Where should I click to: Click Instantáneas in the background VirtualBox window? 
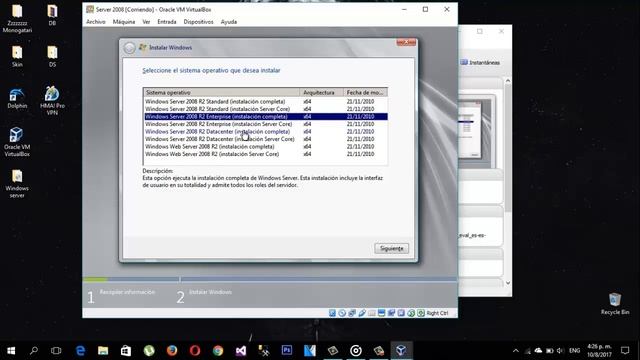[x=480, y=62]
